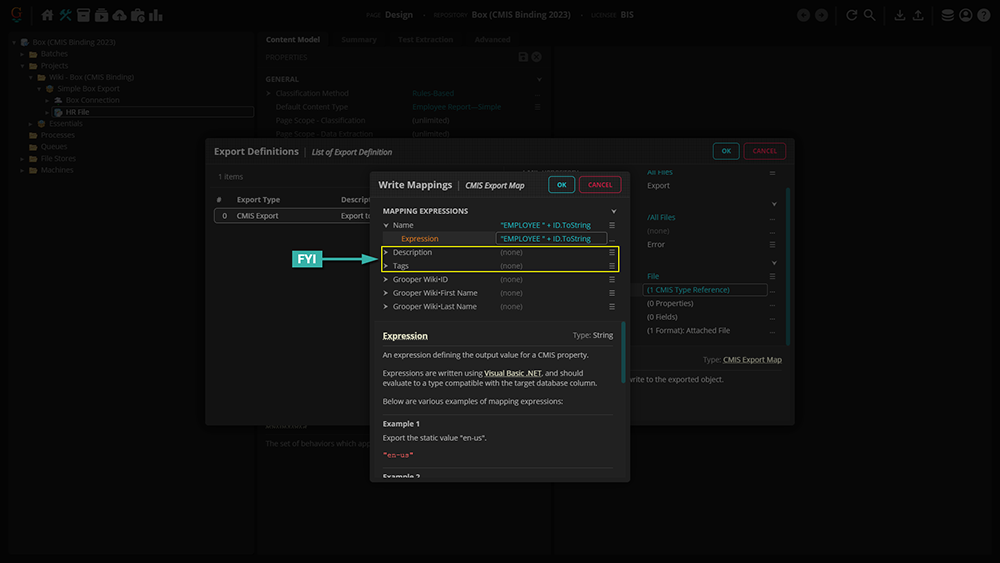Click OK in Write Mappings dialog
This screenshot has height=563, width=1000.
561,185
